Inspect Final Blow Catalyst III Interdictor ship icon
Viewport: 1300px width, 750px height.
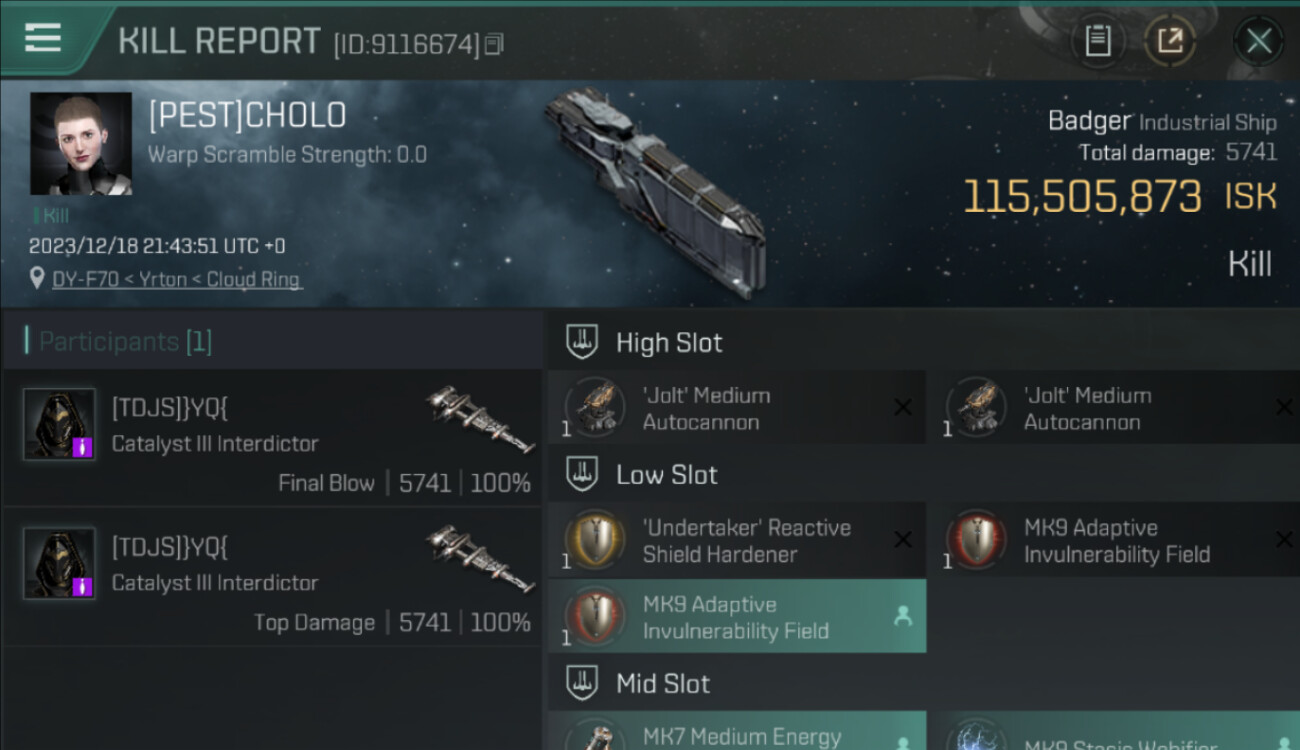(480, 420)
